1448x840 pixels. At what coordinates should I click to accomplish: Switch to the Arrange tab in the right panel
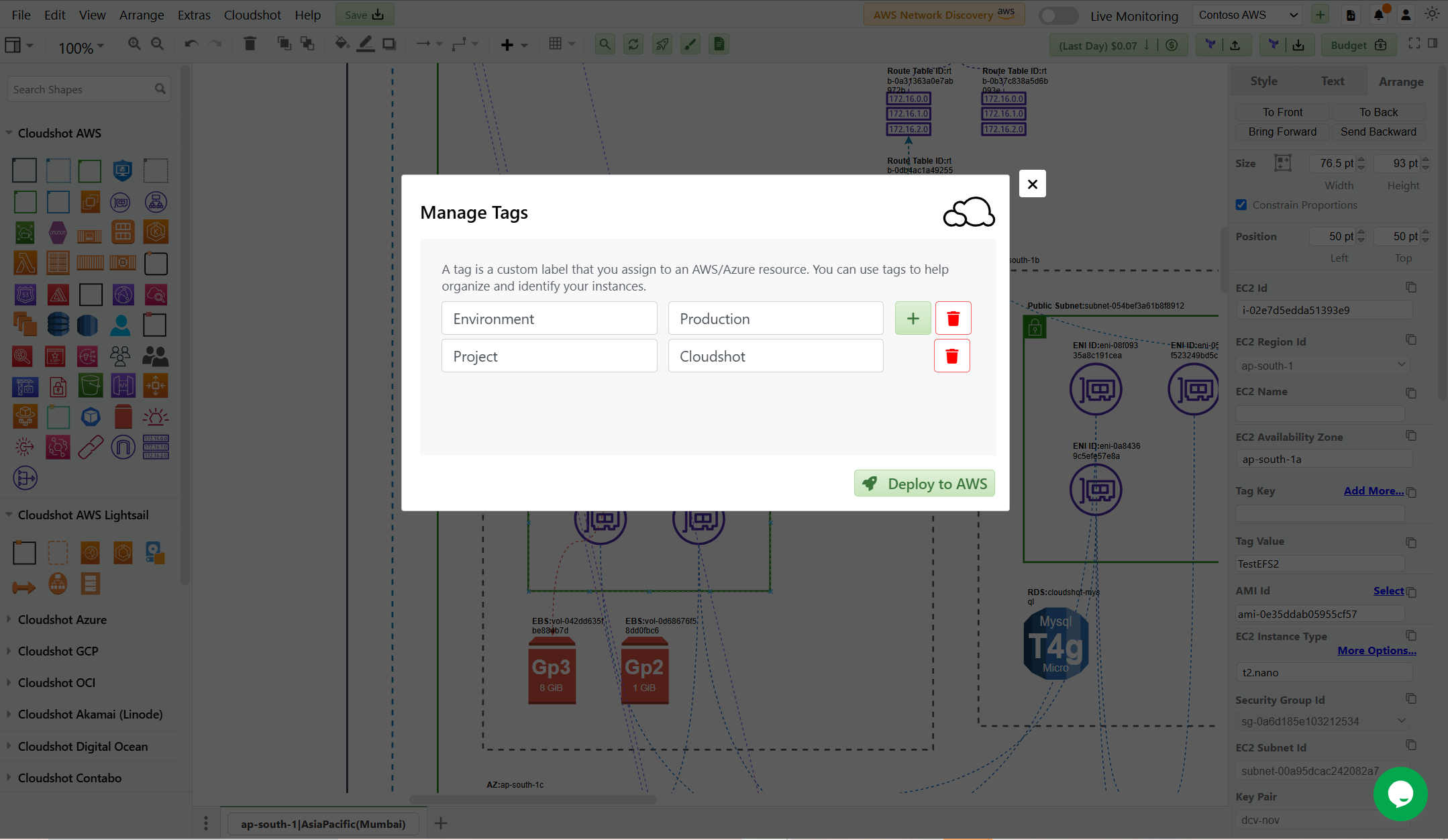1401,81
